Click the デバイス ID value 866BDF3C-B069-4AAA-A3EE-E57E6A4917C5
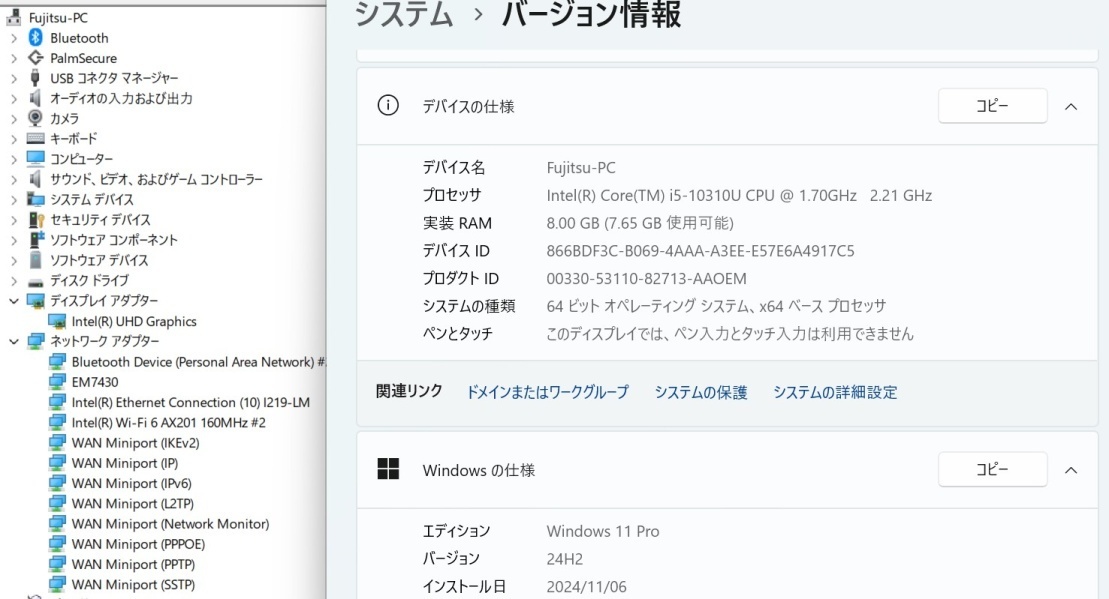 (700, 251)
